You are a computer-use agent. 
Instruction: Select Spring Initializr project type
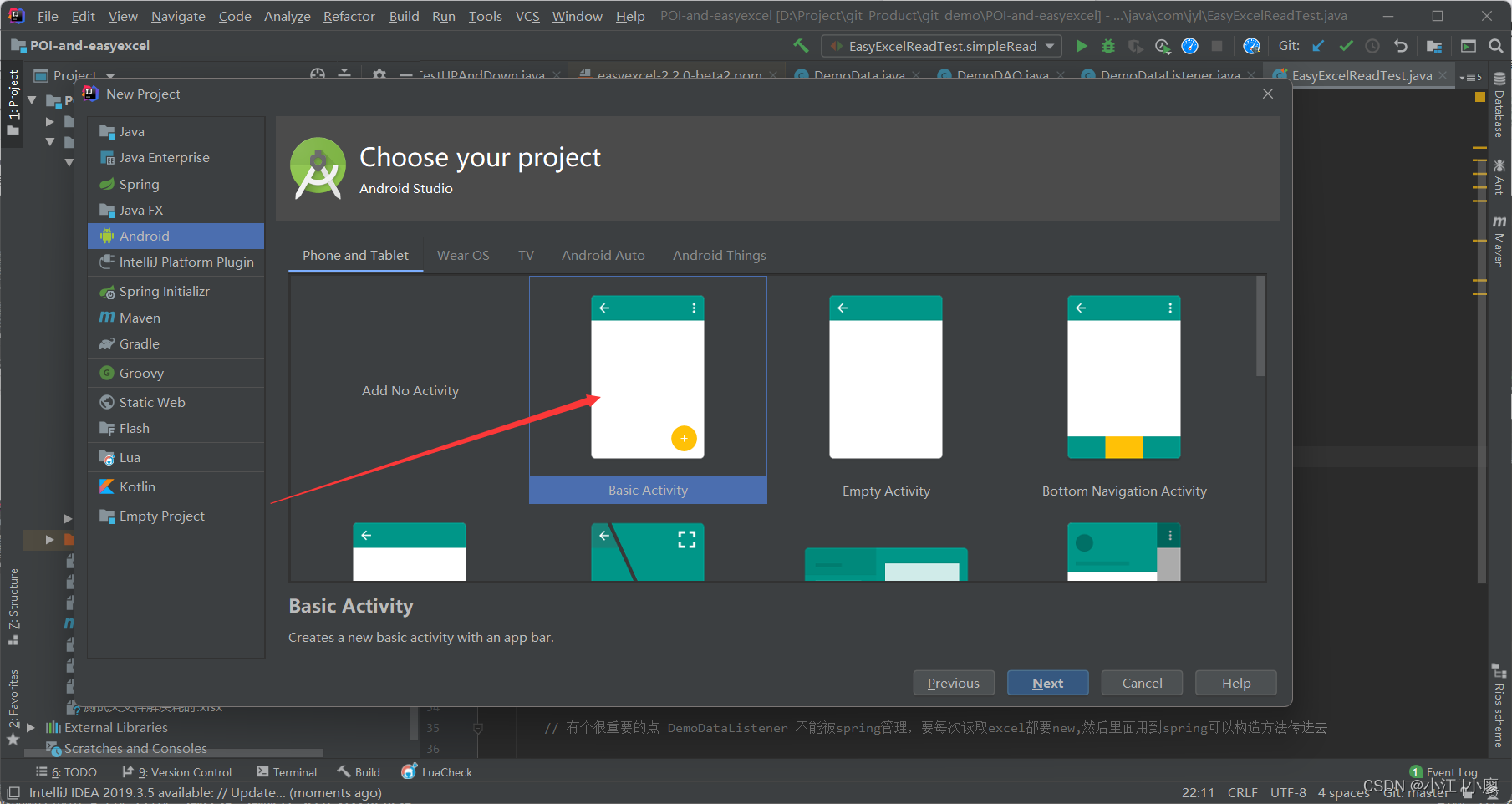pyautogui.click(x=176, y=291)
